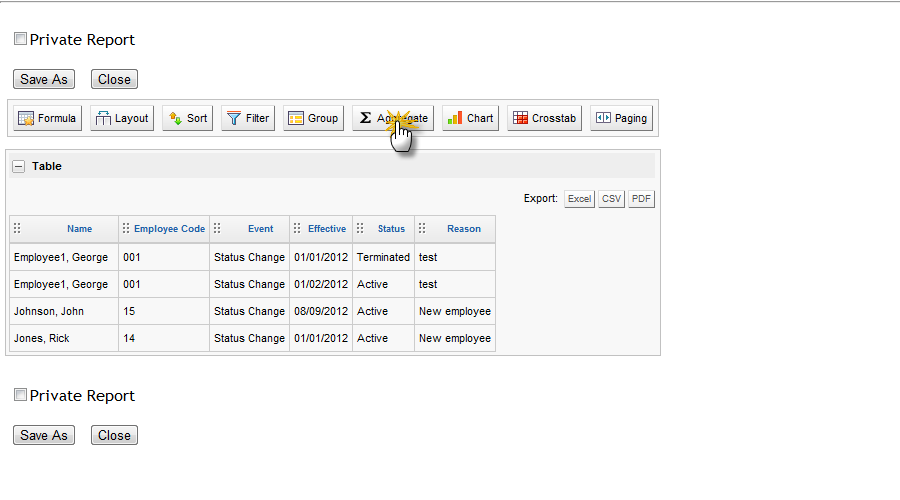Check the top Private Report checkbox
900x500 pixels.
click(x=20, y=38)
